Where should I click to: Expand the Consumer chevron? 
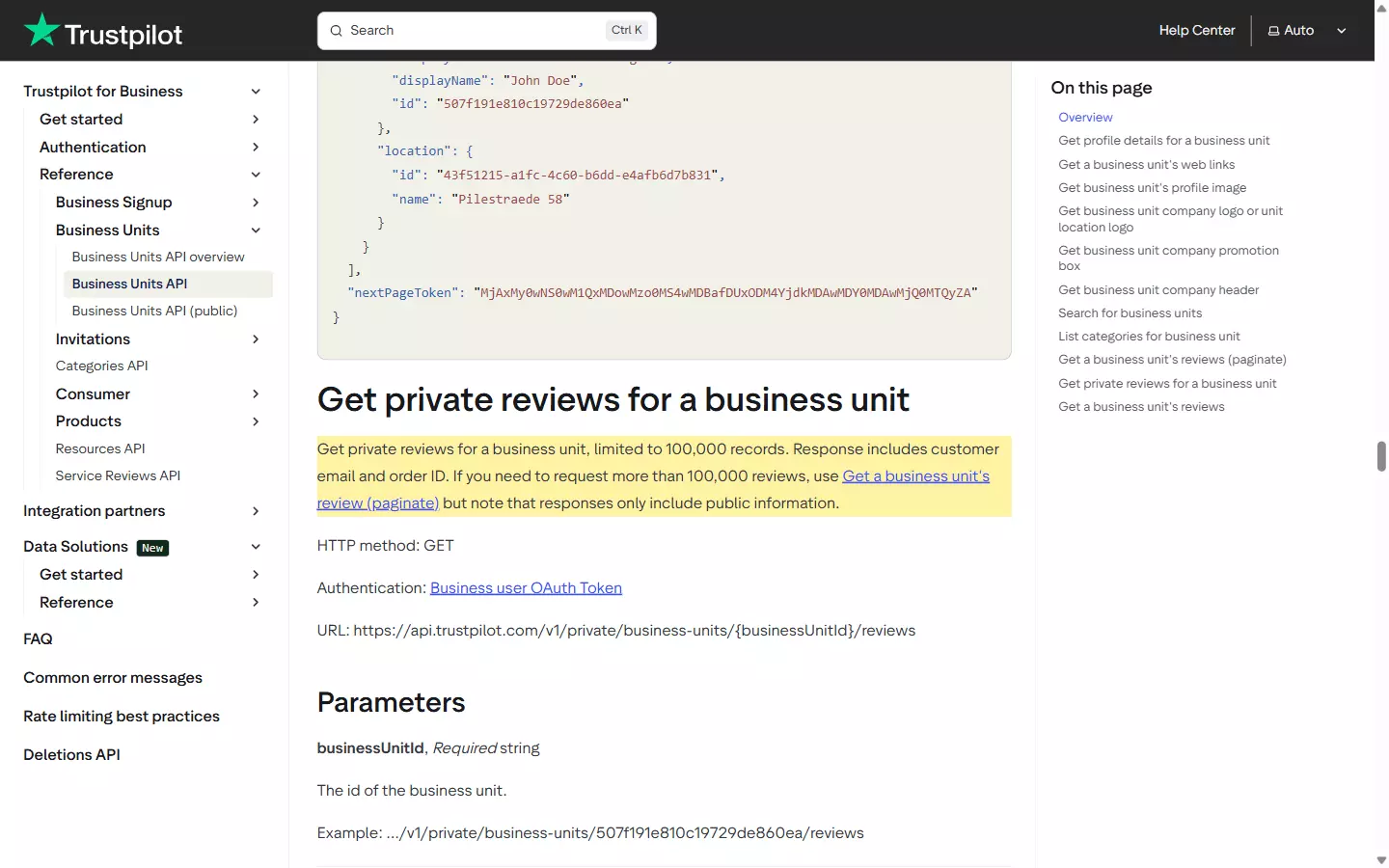tap(256, 394)
